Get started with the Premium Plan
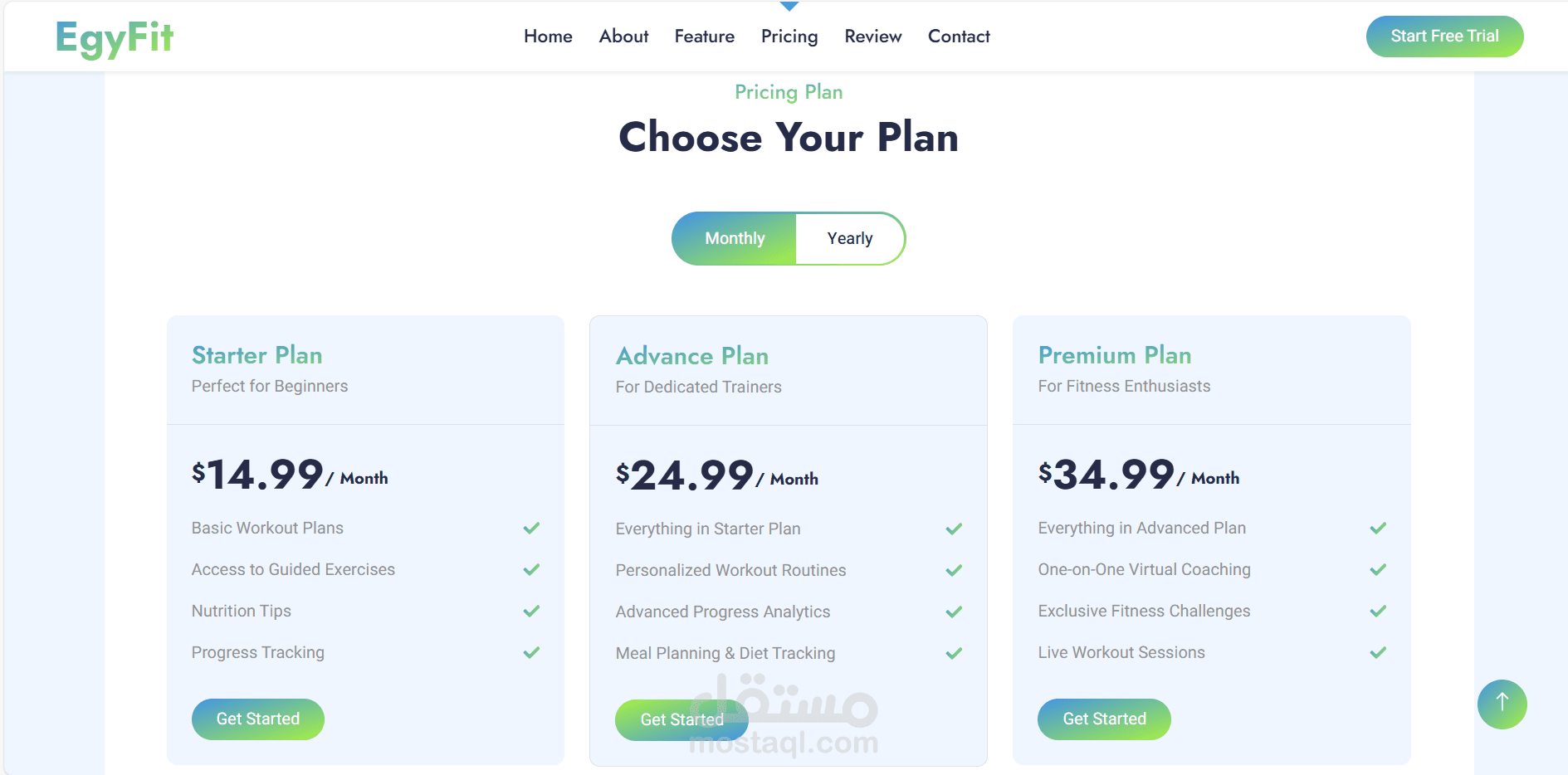1568x775 pixels. (1104, 719)
